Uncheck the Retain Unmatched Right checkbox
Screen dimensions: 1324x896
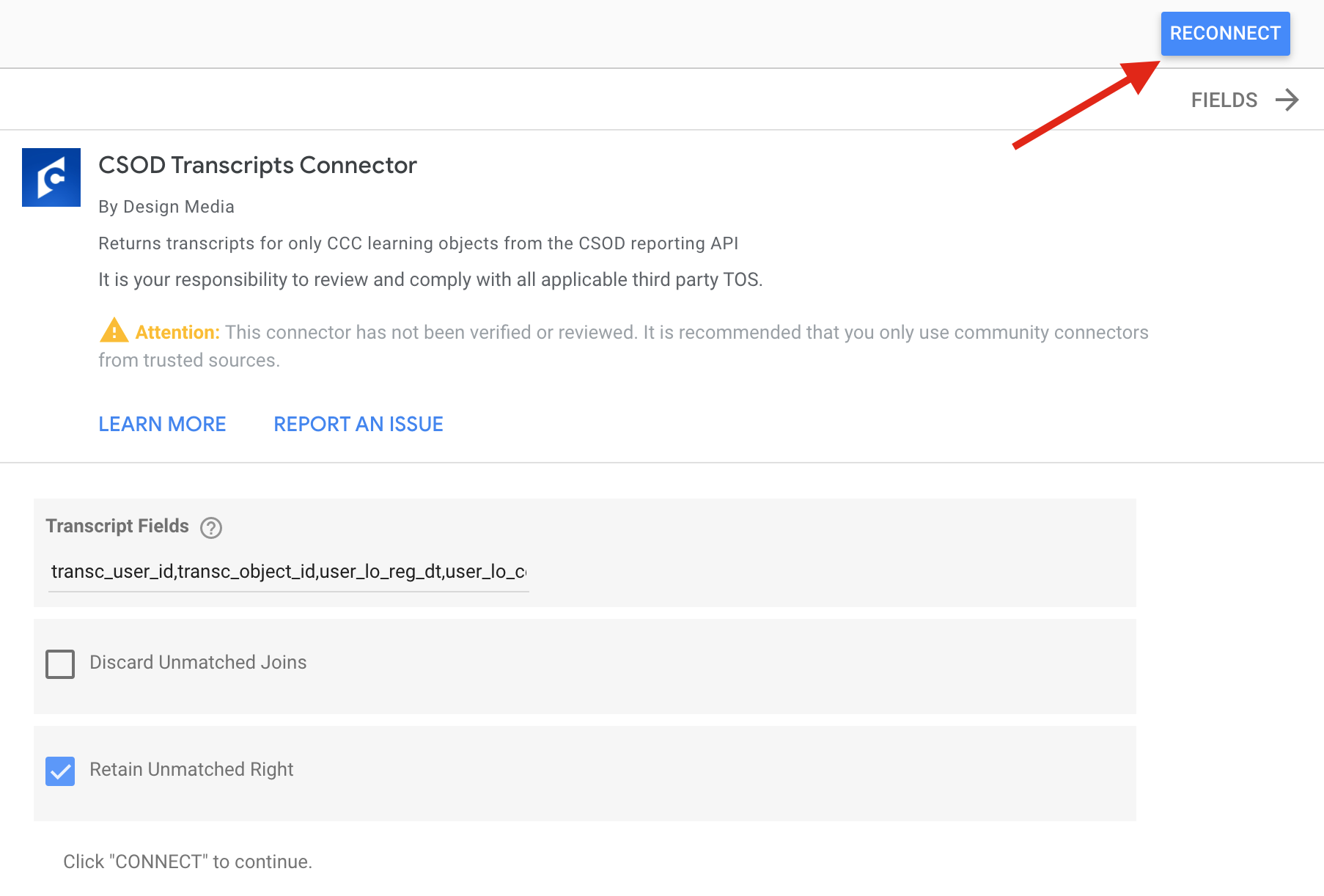coord(60,771)
